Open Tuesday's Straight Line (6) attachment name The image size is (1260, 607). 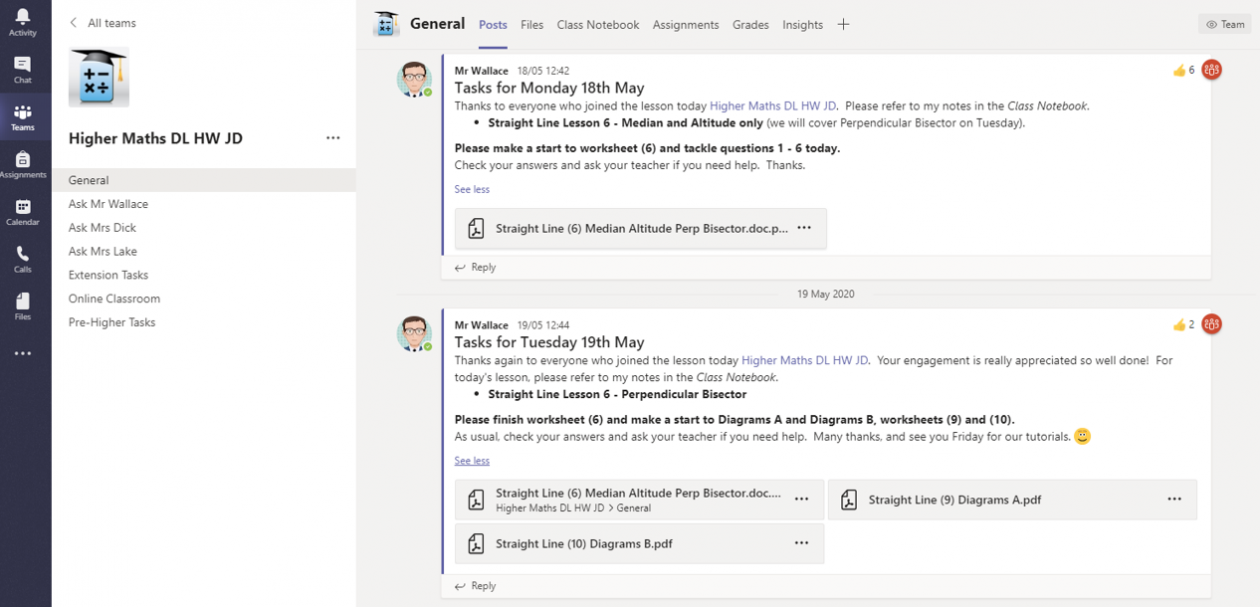(x=639, y=493)
